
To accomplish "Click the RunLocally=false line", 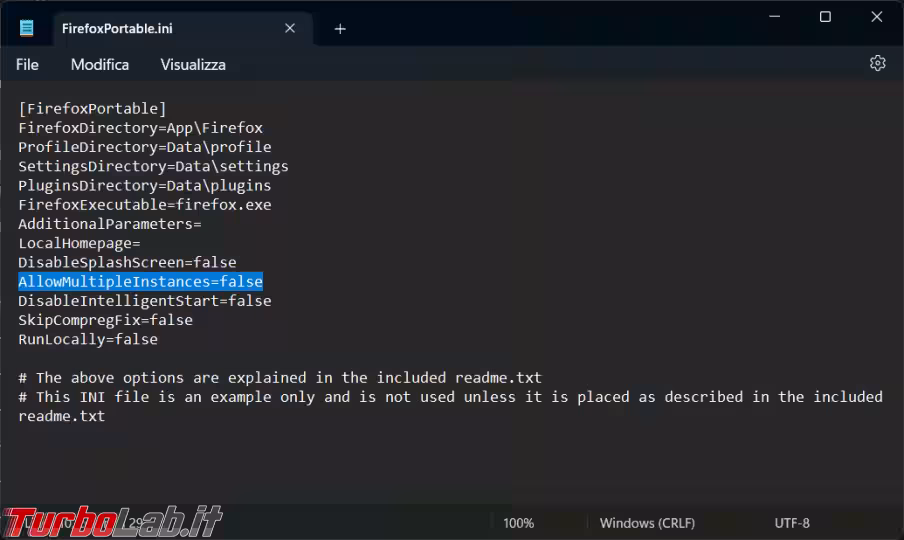I will tap(88, 339).
